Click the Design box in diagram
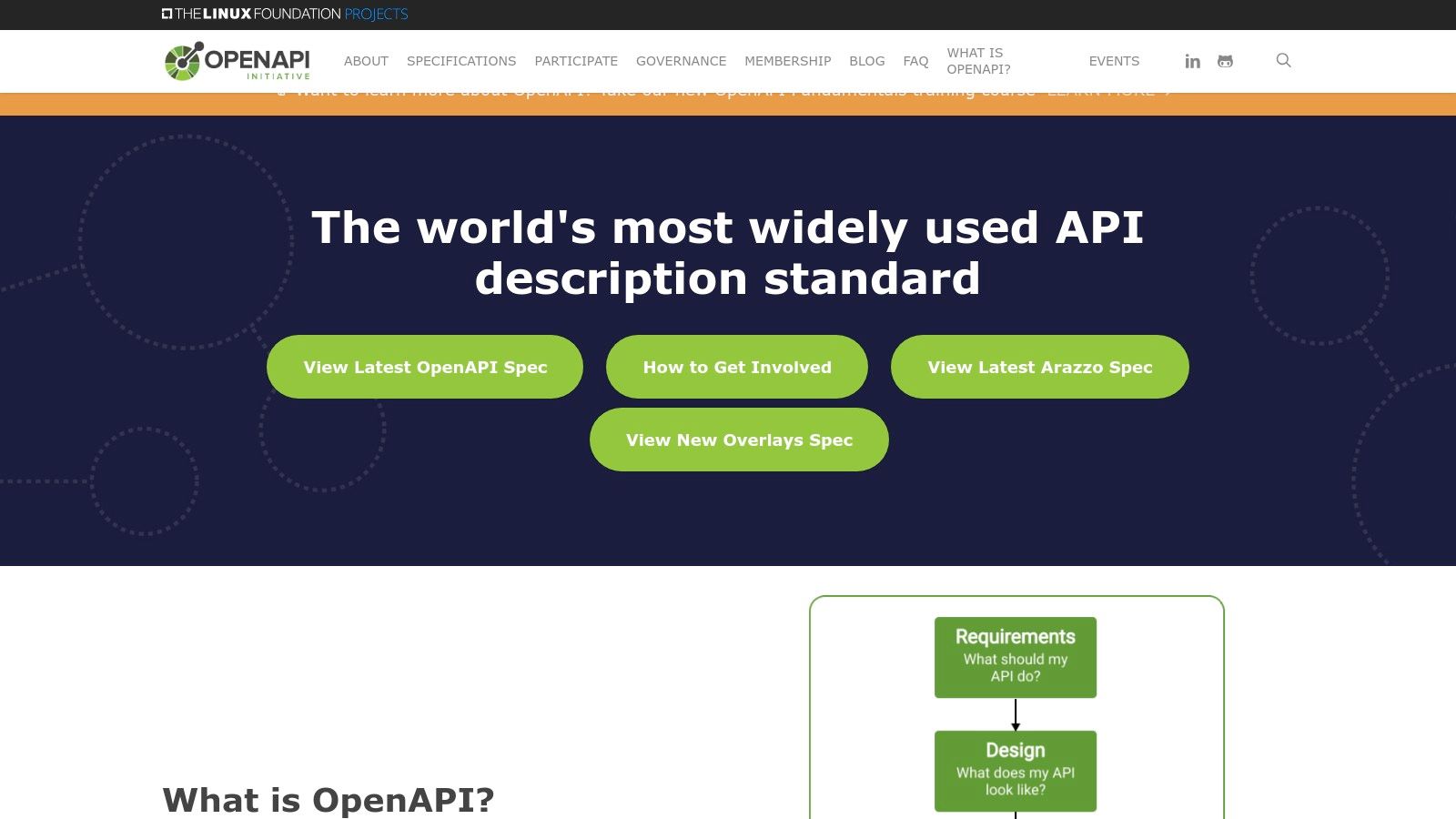This screenshot has height=819, width=1456. (1015, 771)
